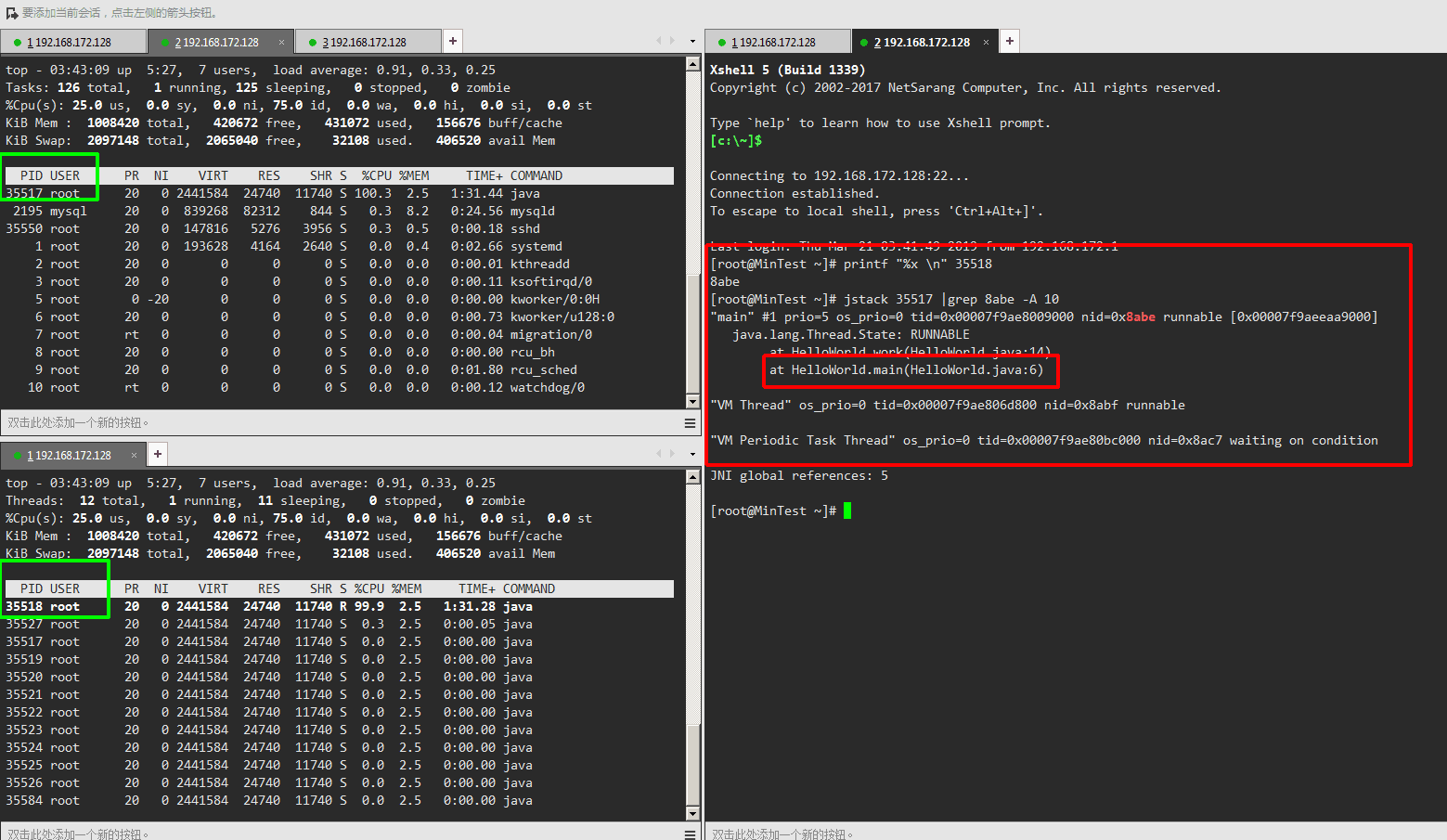
Task: Open tab list dropdown in bottom-left pane
Action: 692,455
